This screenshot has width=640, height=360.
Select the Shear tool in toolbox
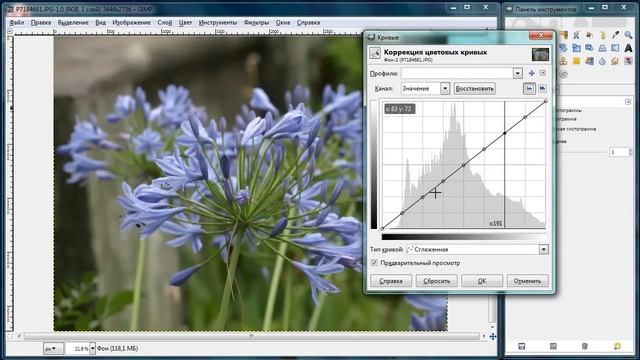coord(589,48)
